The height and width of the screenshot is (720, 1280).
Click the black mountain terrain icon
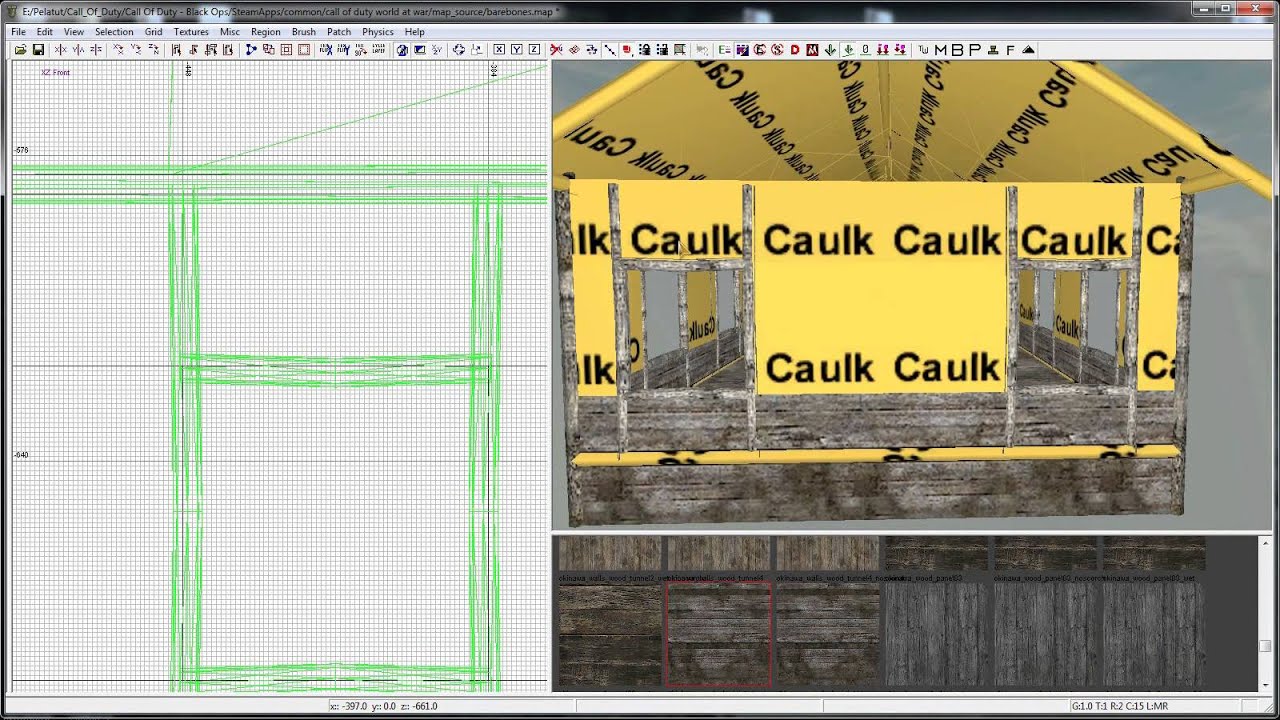pos(1027,49)
